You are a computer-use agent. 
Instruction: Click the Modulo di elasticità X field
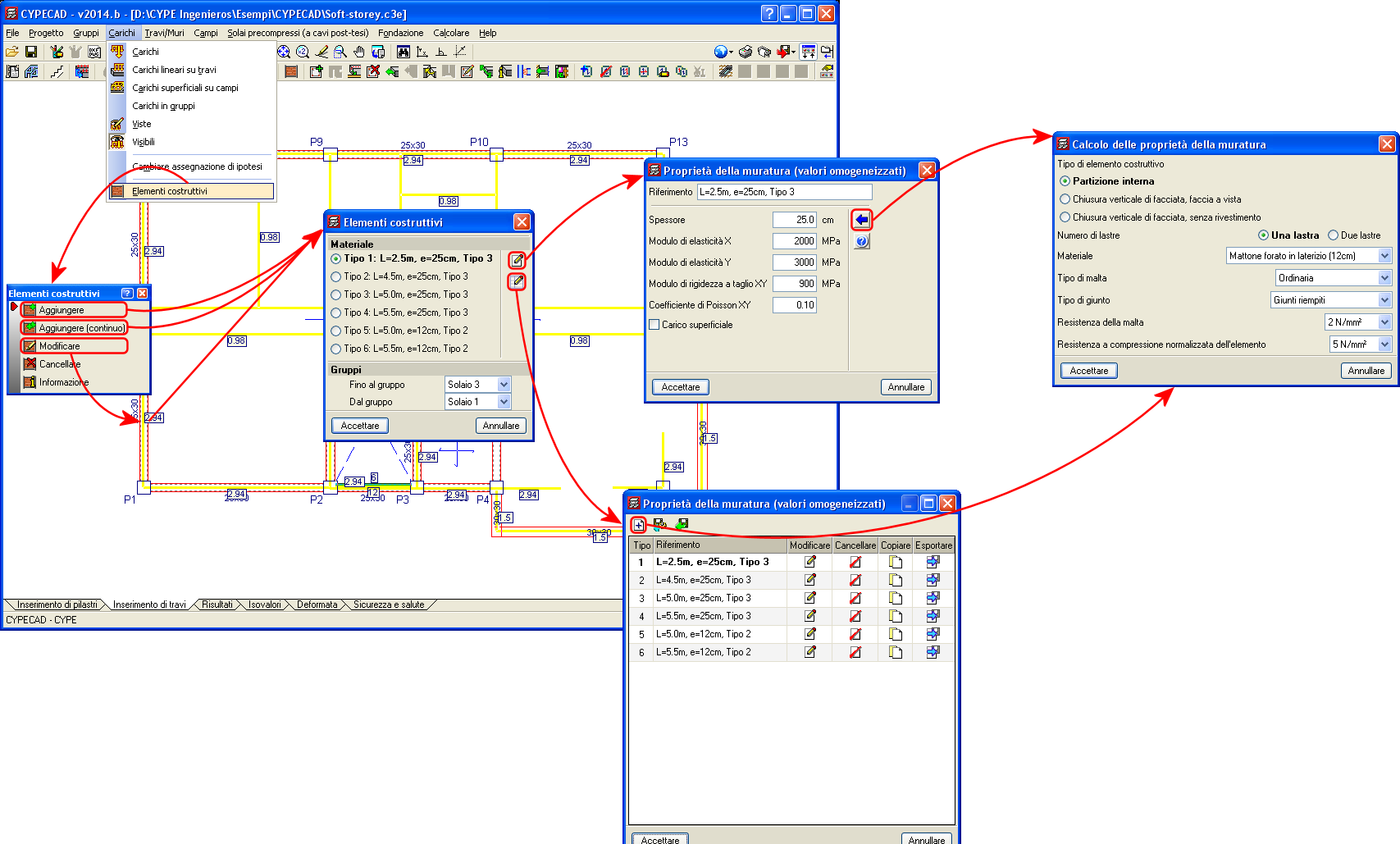(794, 241)
